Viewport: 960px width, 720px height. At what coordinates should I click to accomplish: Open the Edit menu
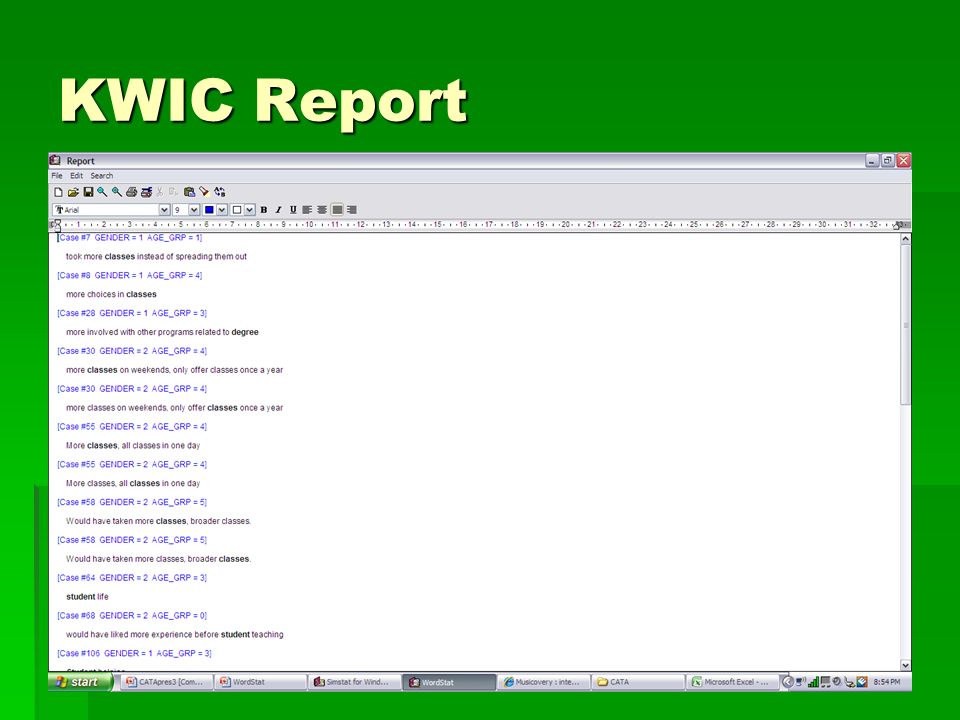pyautogui.click(x=77, y=176)
